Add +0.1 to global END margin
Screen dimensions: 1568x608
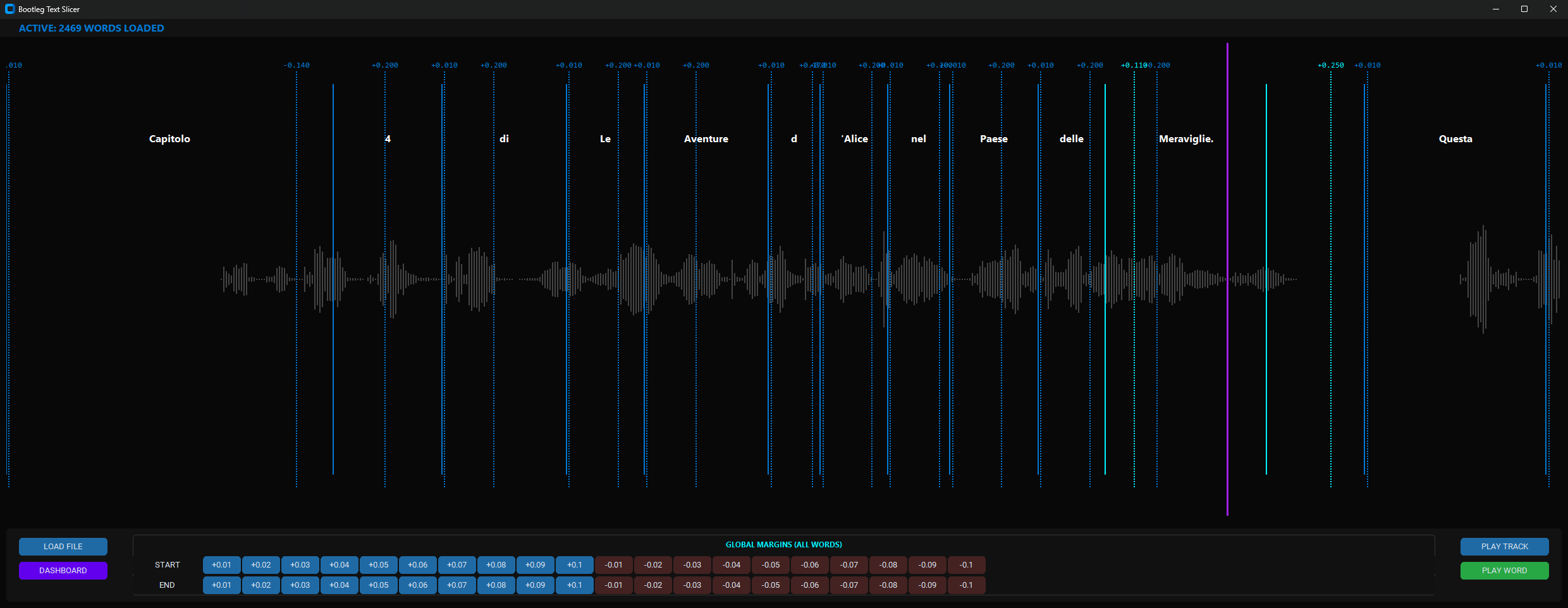[x=574, y=585]
